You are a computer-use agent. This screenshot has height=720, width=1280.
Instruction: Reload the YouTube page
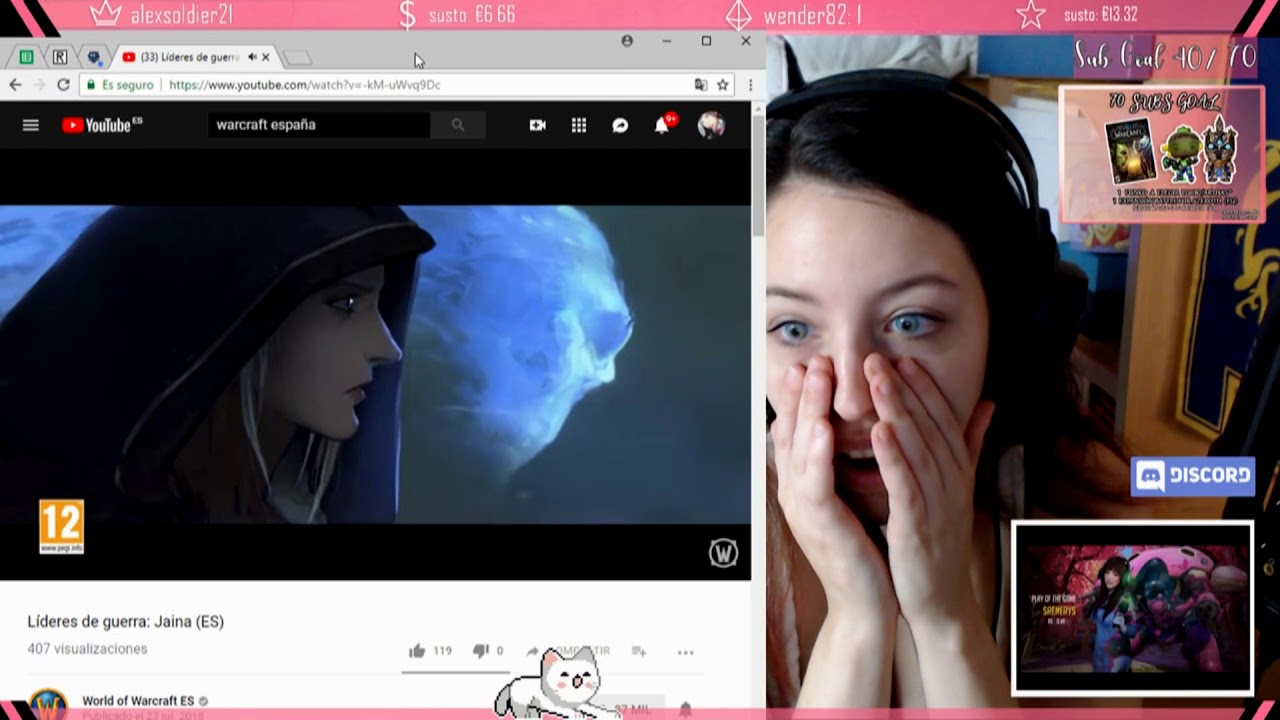pyautogui.click(x=63, y=85)
